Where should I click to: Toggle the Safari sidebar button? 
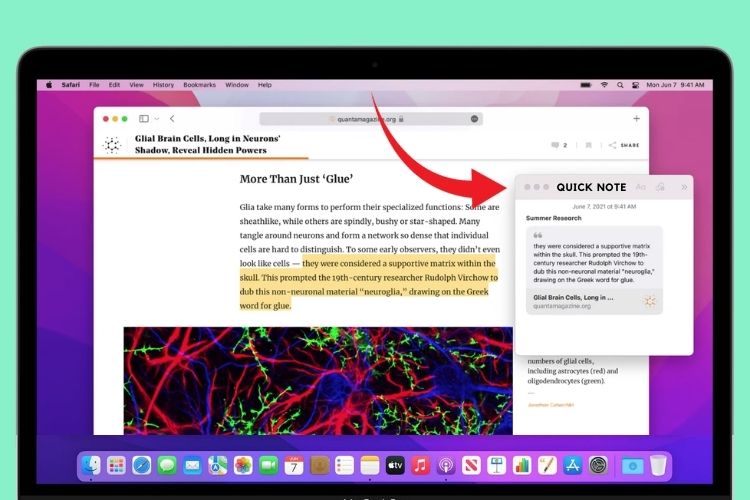point(144,119)
